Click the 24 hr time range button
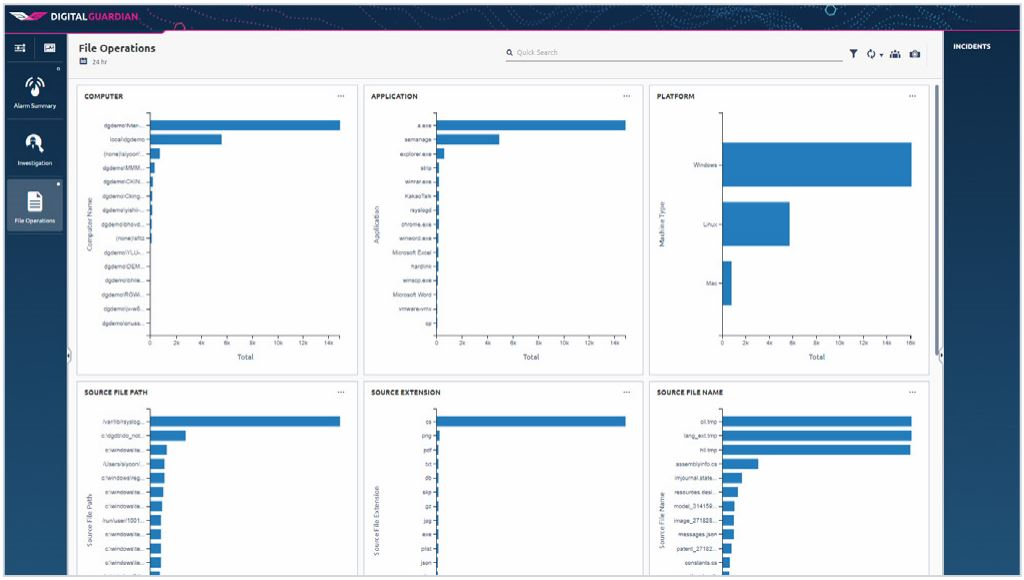 click(x=99, y=61)
